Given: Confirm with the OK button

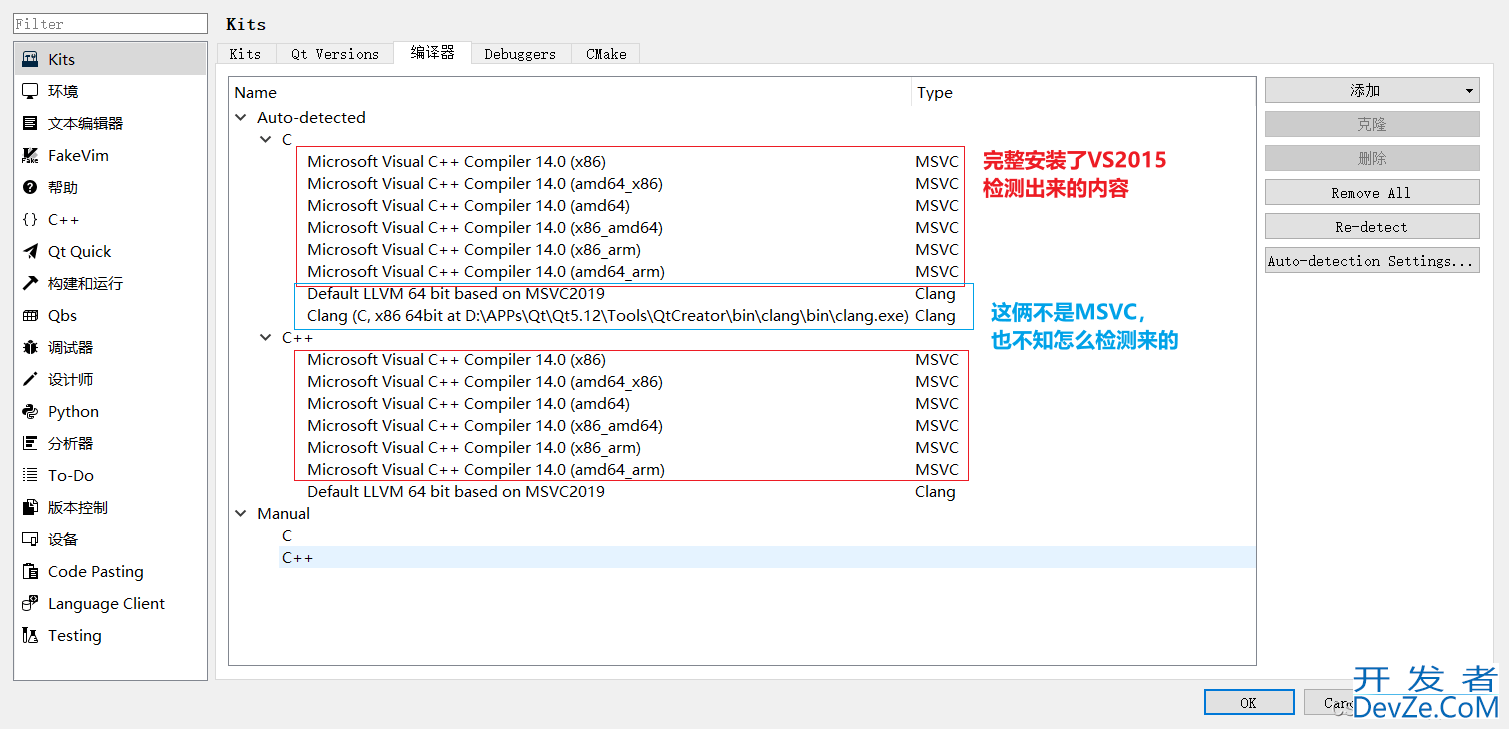Looking at the screenshot, I should coord(1249,702).
